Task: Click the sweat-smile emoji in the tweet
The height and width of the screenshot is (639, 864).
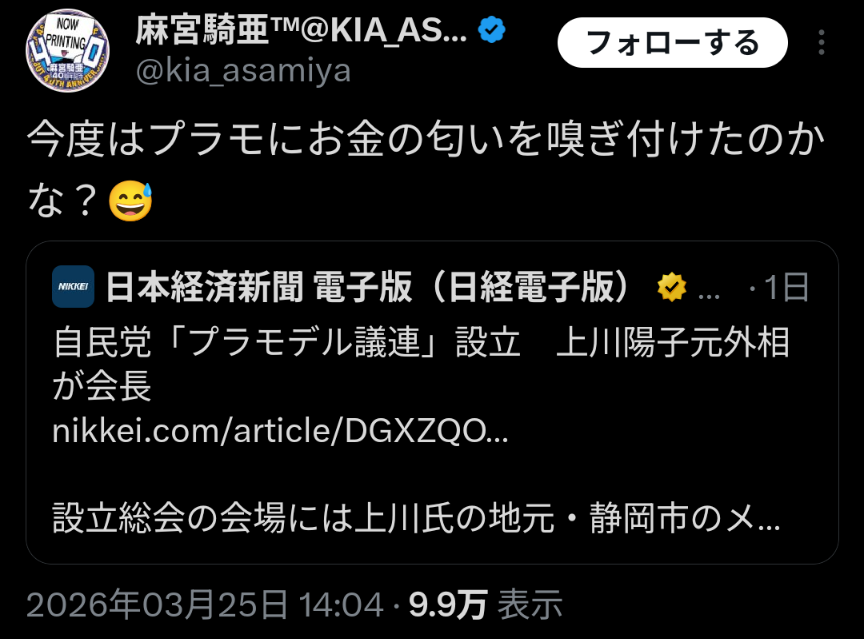Action: pyautogui.click(x=130, y=201)
